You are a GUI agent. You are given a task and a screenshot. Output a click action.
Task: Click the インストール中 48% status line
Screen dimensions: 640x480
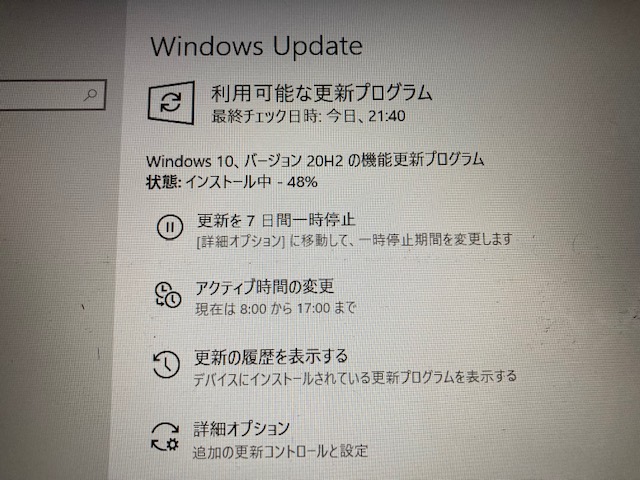tap(232, 182)
